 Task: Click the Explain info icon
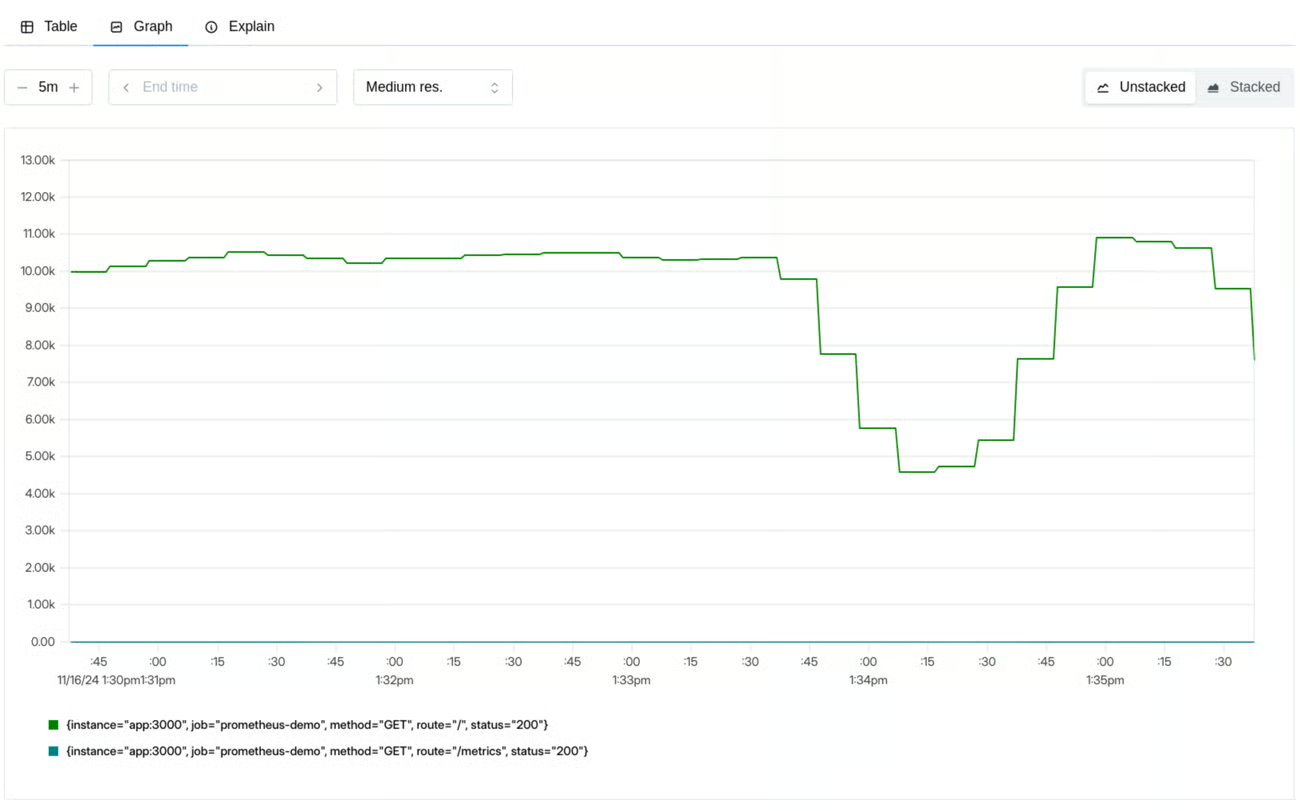coord(211,27)
